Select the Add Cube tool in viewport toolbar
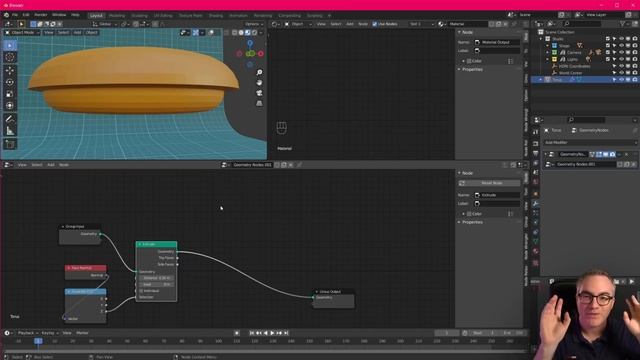Screen dimensions: 640x360 pyautogui.click(x=10, y=144)
